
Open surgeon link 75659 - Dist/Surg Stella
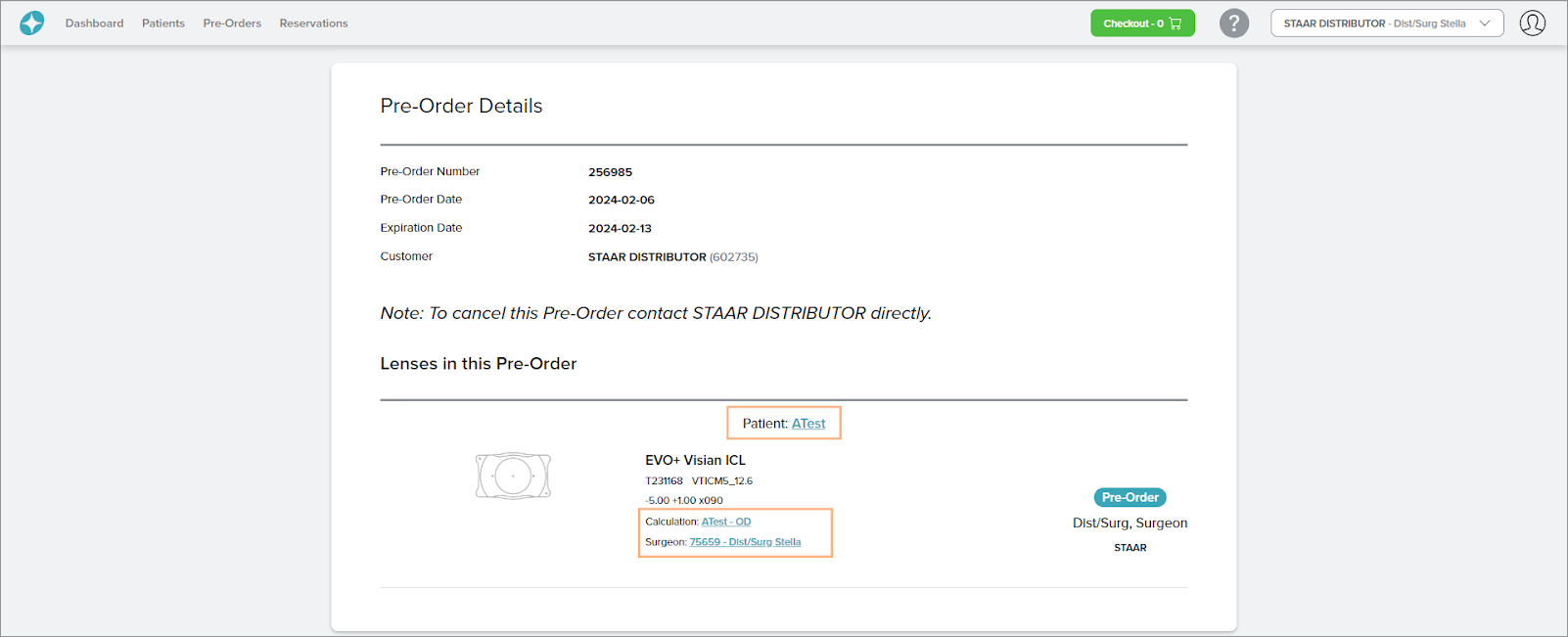745,542
